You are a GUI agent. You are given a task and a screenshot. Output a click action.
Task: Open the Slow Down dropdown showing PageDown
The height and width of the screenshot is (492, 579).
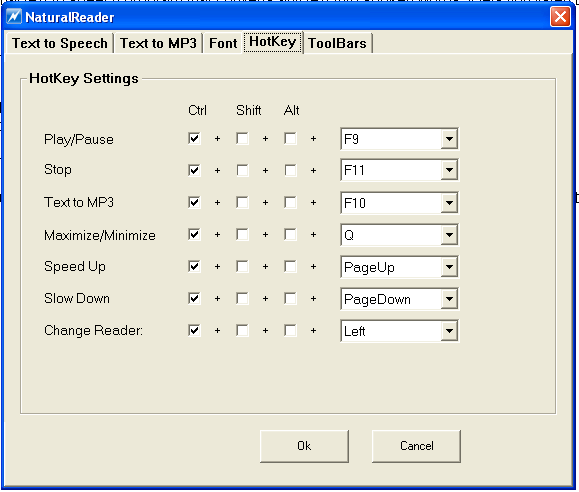pyautogui.click(x=449, y=299)
